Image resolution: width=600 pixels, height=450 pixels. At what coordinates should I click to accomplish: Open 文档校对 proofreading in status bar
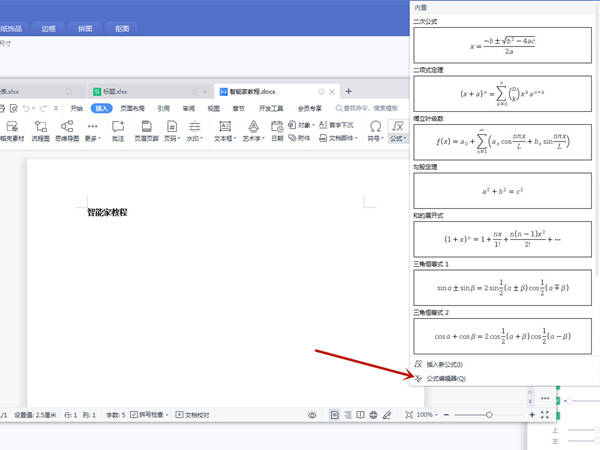[x=192, y=415]
